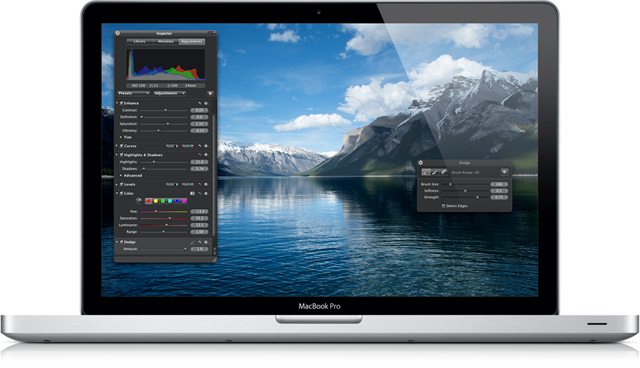Viewport: 640px width, 368px height.
Task: Expand the Tint disclosure triangle
Action: 121,137
